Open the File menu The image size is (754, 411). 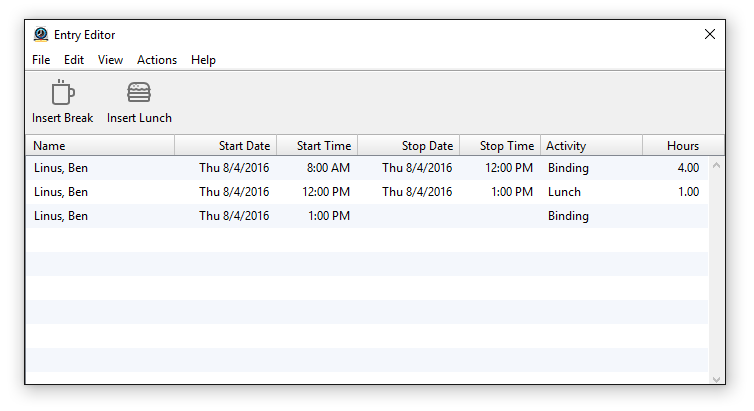(x=41, y=60)
